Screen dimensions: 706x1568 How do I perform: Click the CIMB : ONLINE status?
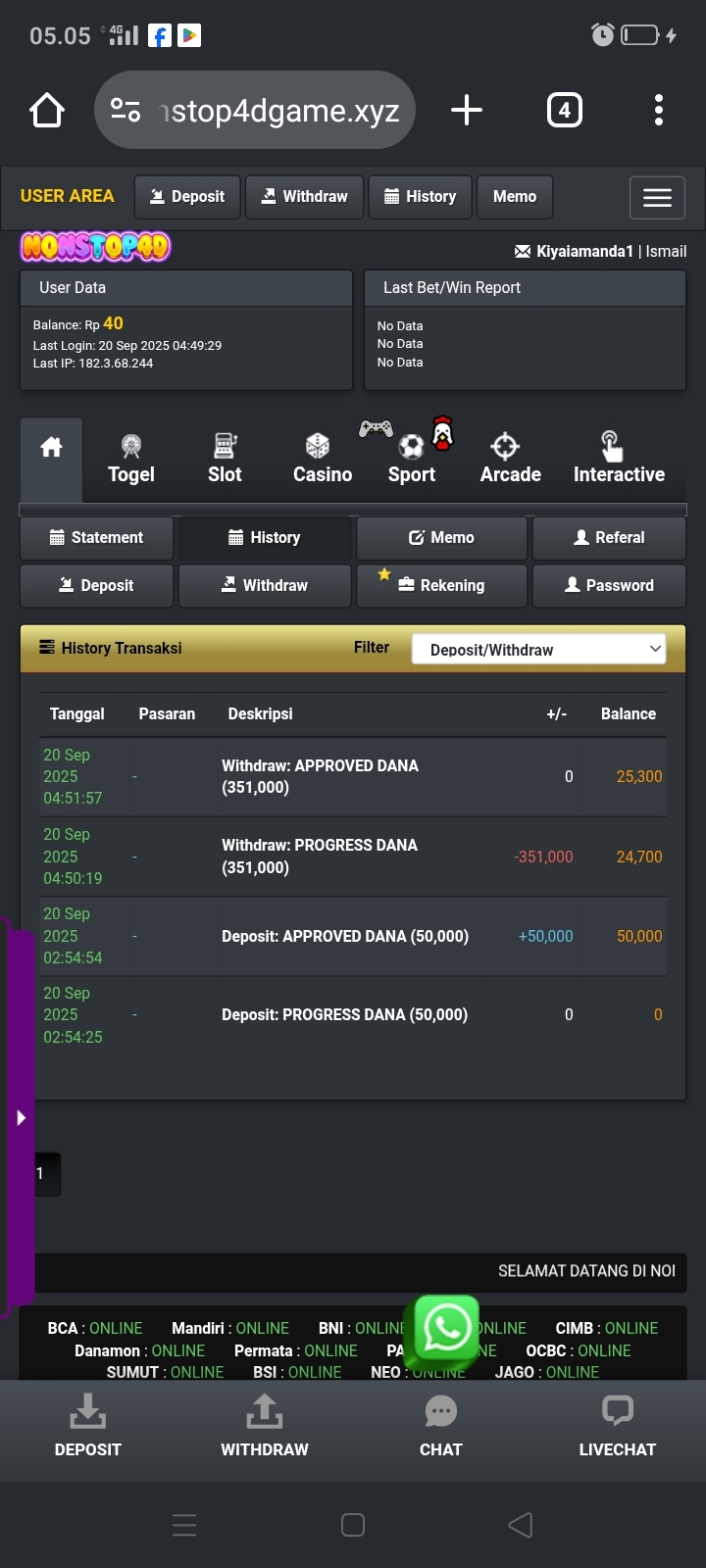coord(607,1329)
